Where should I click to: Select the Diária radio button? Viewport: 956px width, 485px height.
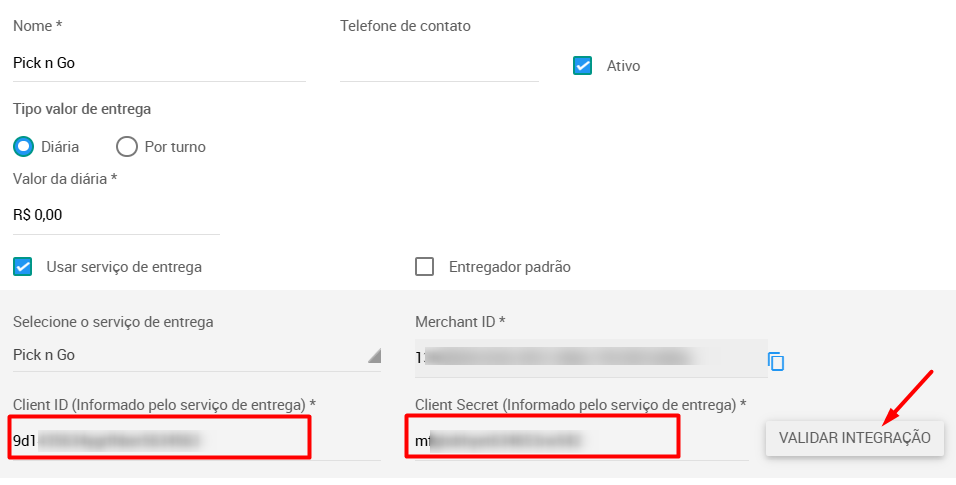point(24,146)
